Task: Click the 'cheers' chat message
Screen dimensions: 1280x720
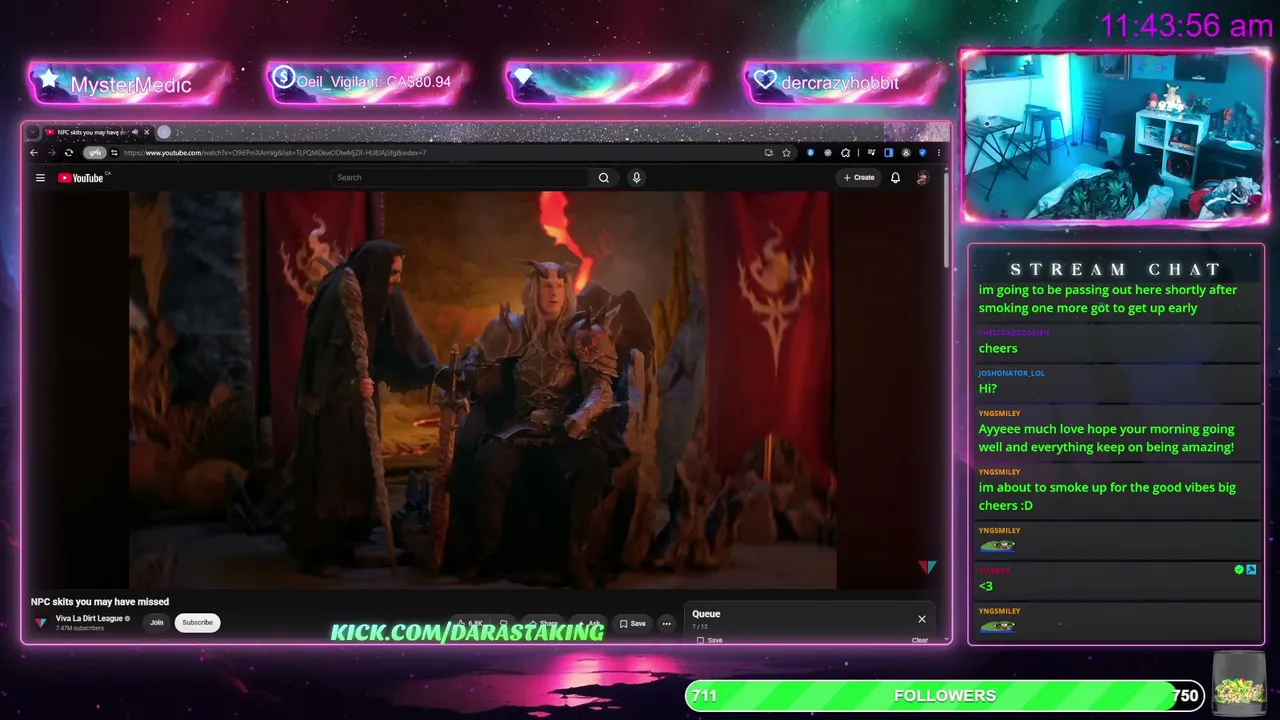Action: pyautogui.click(x=998, y=348)
